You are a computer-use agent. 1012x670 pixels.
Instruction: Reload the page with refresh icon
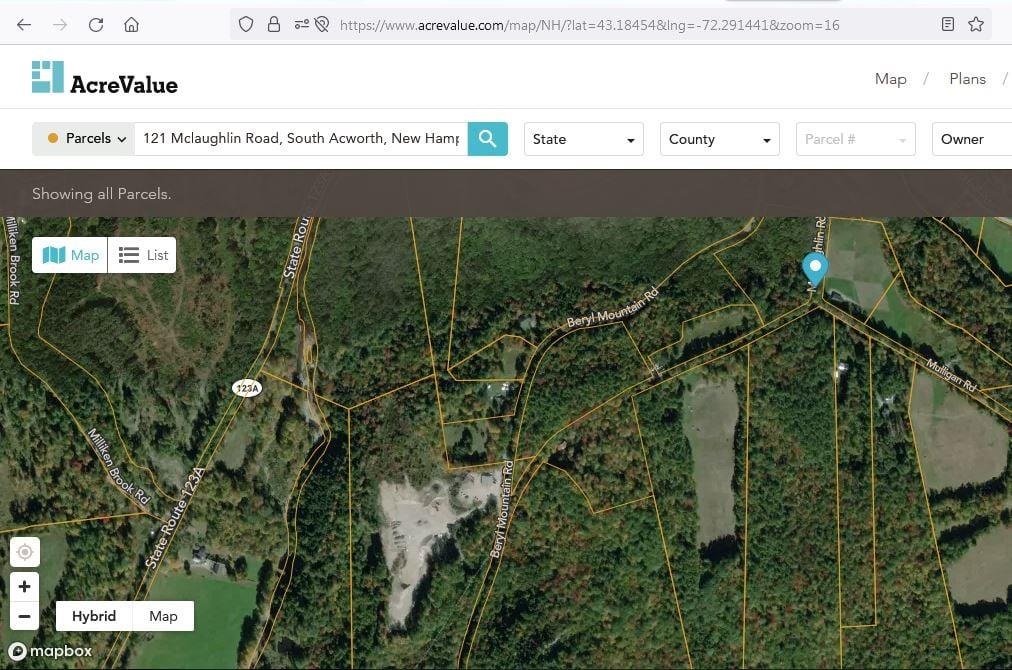pyautogui.click(x=96, y=25)
